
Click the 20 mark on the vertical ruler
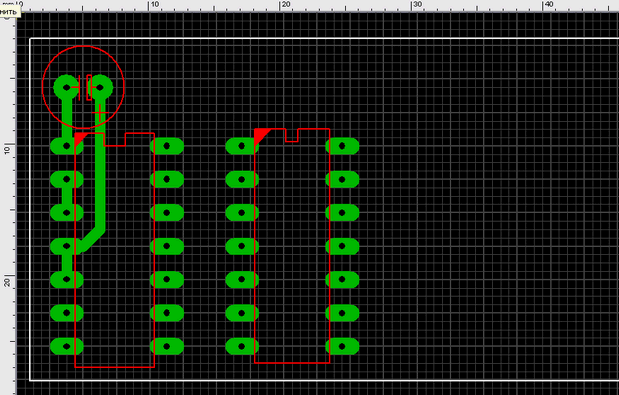tap(7, 282)
